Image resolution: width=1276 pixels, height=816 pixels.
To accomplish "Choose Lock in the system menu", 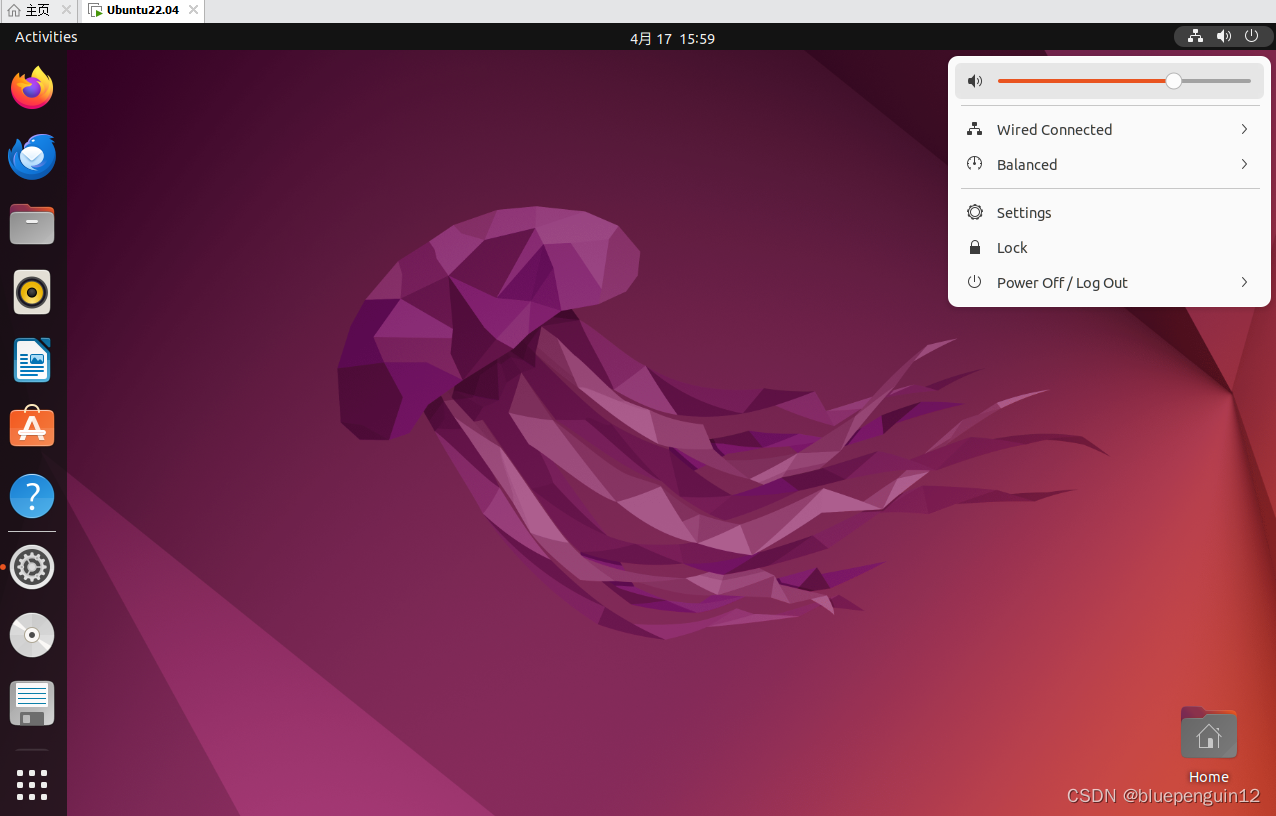I will (x=1109, y=247).
